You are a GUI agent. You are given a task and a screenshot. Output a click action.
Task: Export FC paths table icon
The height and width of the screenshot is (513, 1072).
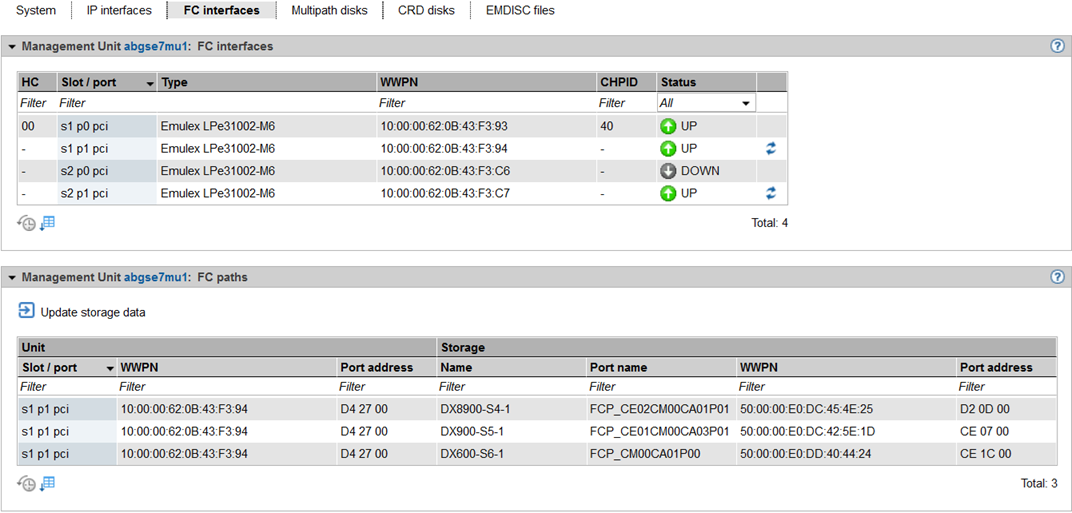click(x=47, y=484)
